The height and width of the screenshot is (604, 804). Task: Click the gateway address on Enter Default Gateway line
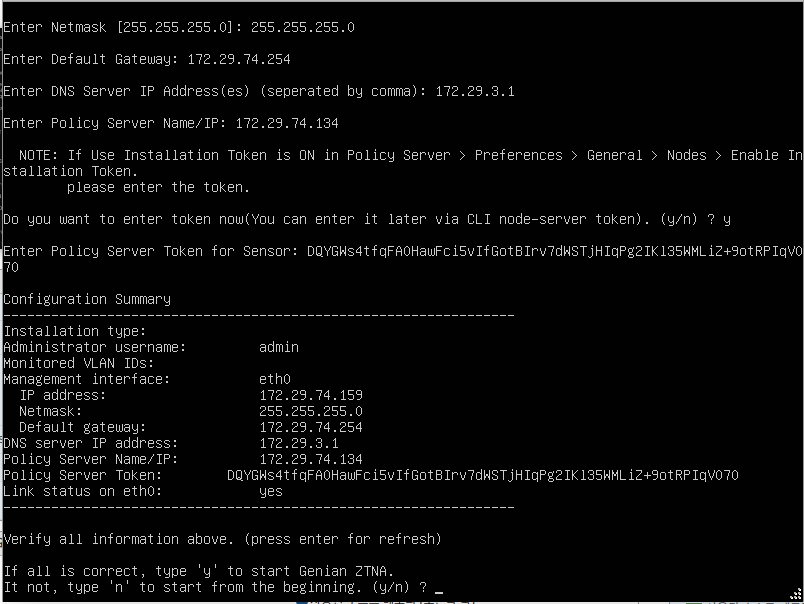[239, 59]
